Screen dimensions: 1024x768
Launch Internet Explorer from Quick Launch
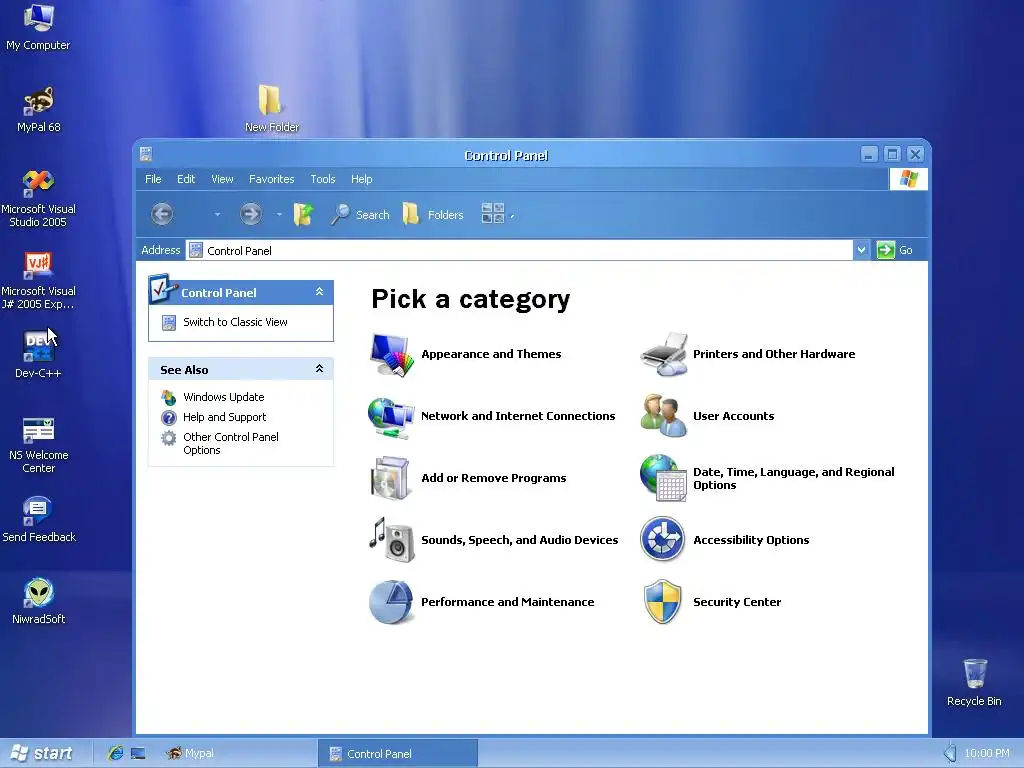(x=116, y=753)
